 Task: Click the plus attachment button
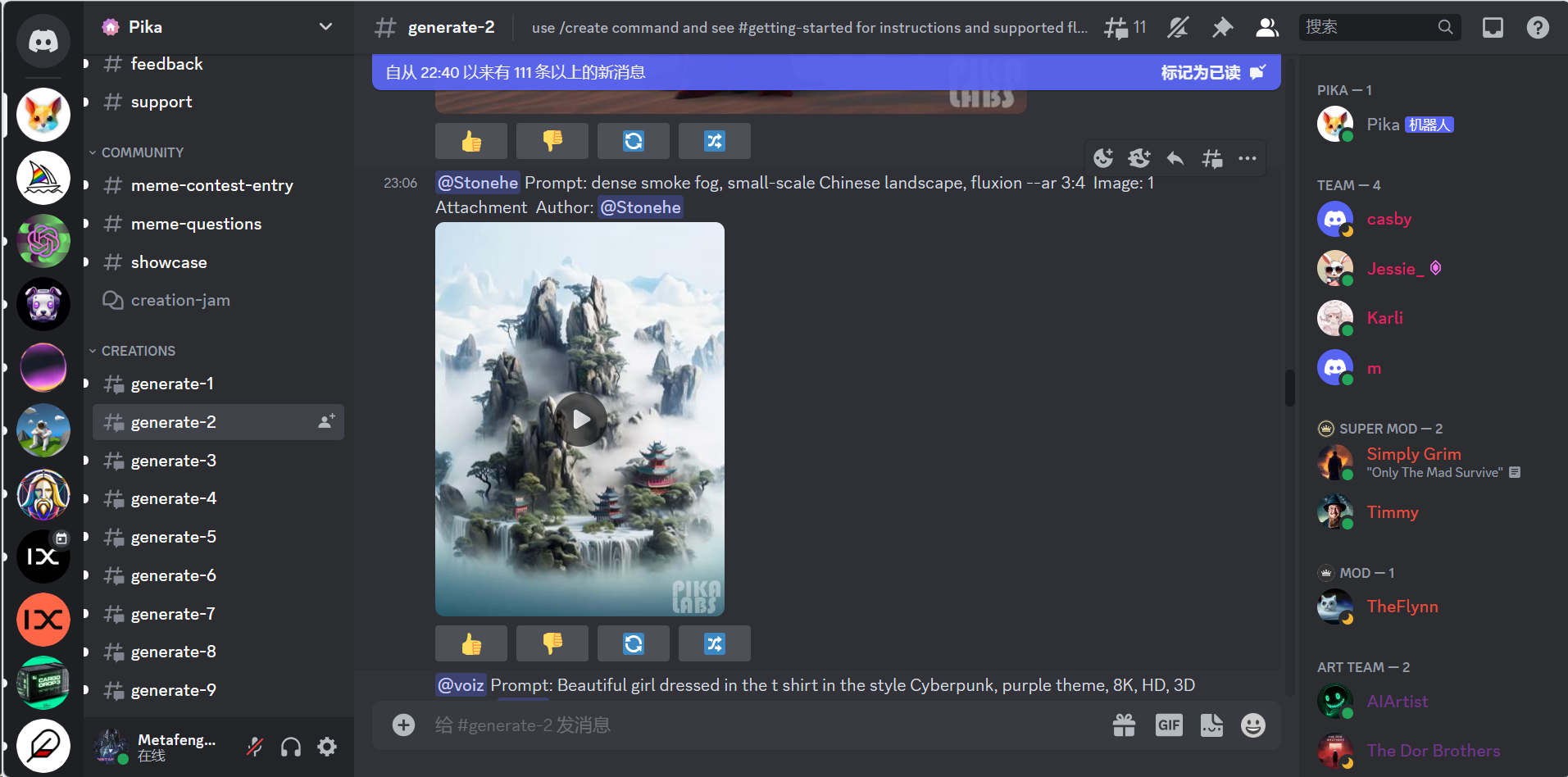[x=403, y=725]
